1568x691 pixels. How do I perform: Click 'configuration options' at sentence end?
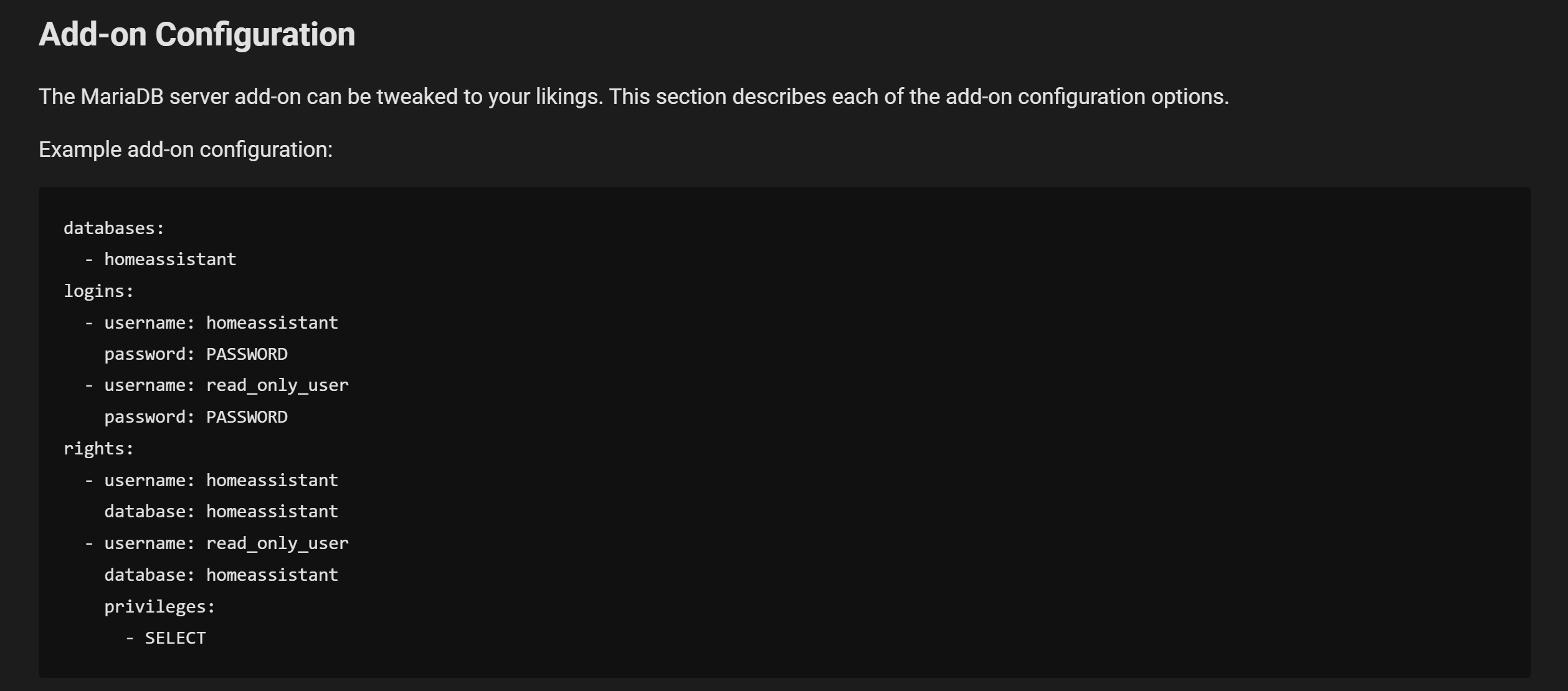[1121, 96]
